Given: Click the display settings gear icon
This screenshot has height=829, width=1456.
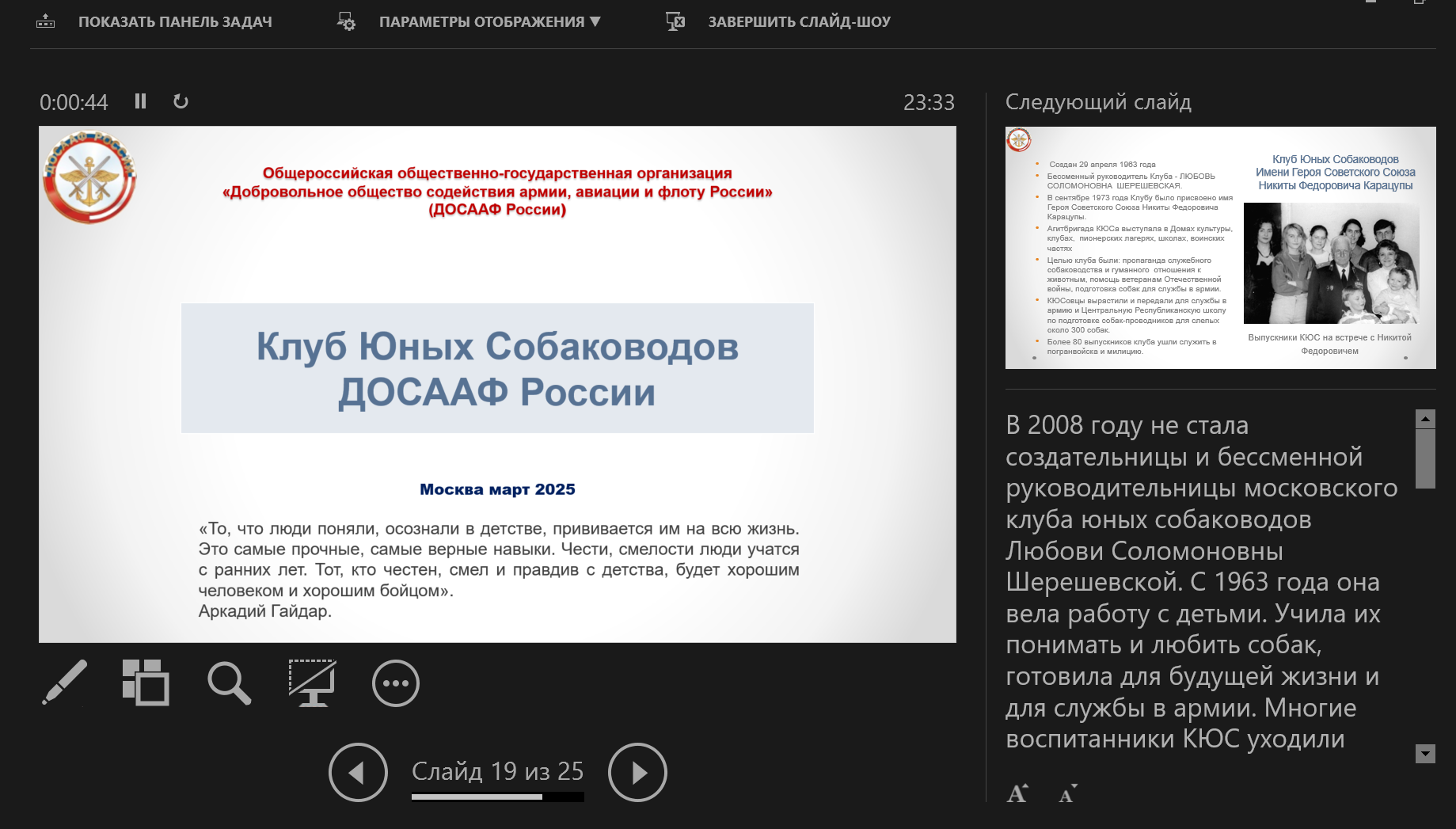Looking at the screenshot, I should point(346,21).
